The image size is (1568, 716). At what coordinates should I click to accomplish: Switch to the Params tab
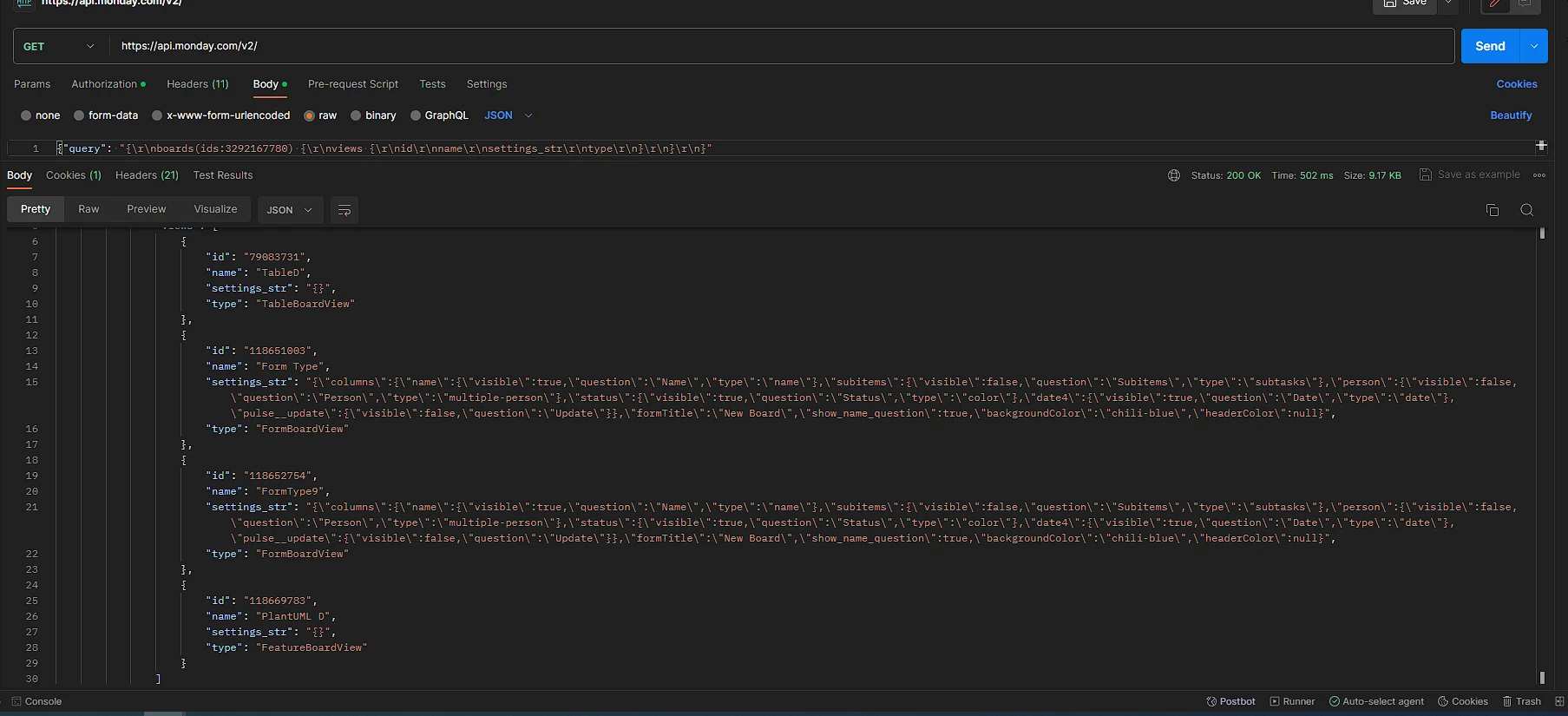(x=32, y=84)
